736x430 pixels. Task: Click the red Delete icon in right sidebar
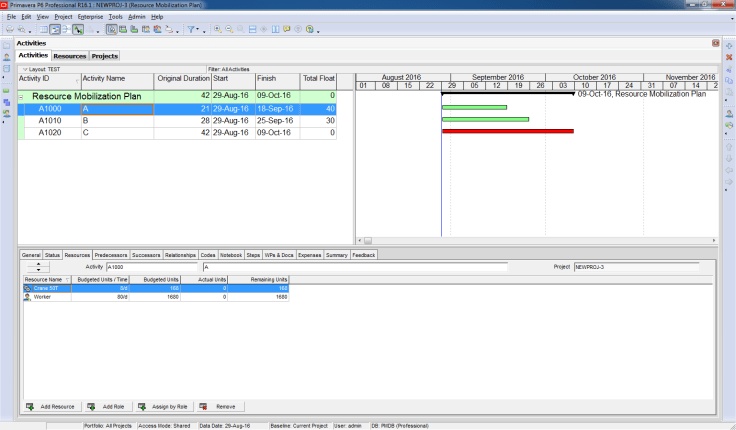coord(729,57)
